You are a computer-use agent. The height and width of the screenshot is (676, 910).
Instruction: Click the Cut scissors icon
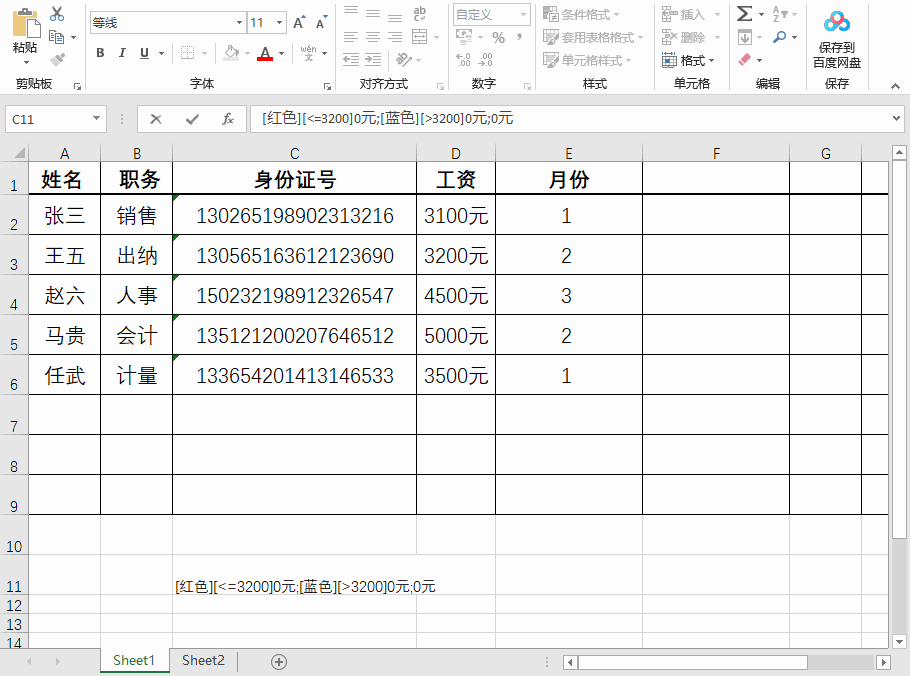[x=56, y=14]
